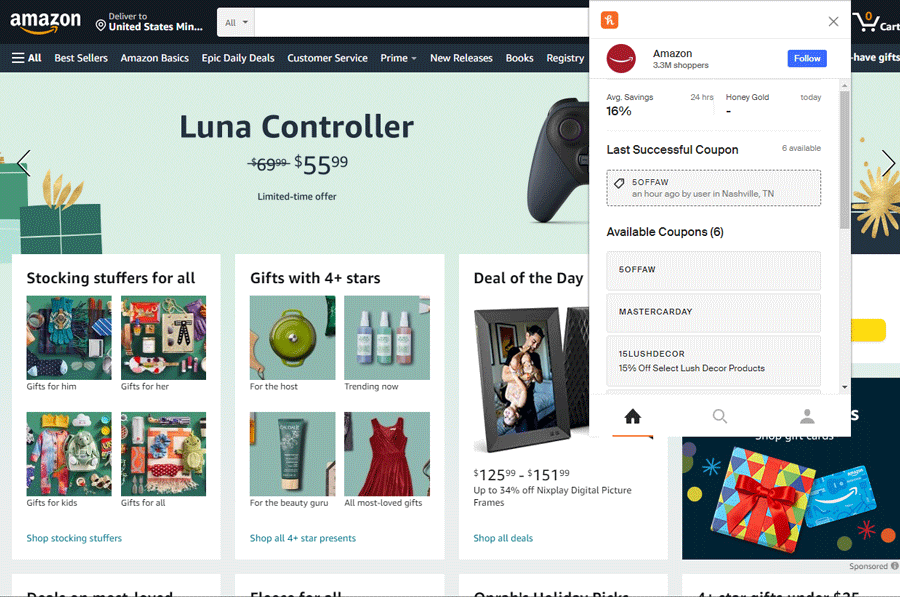Image resolution: width=900 pixels, height=597 pixels.
Task: Open the hamburger All menu
Action: 26,58
